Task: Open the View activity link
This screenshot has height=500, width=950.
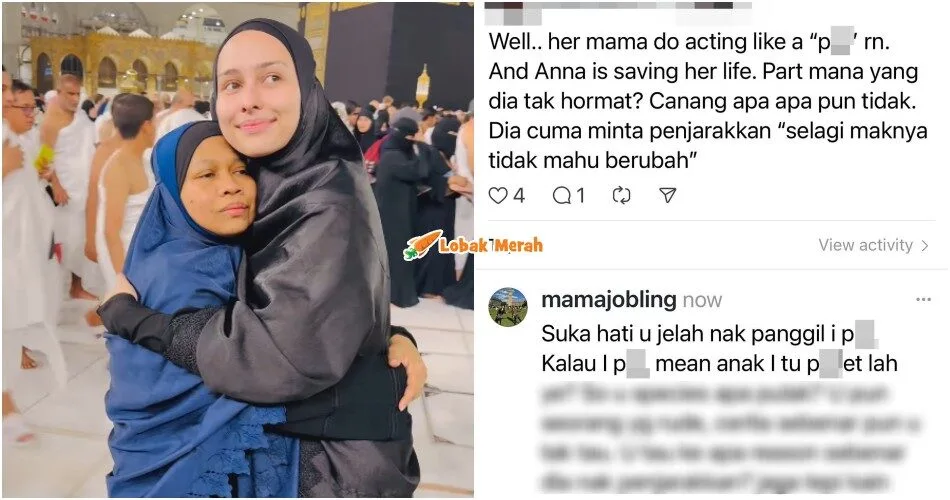Action: [865, 245]
